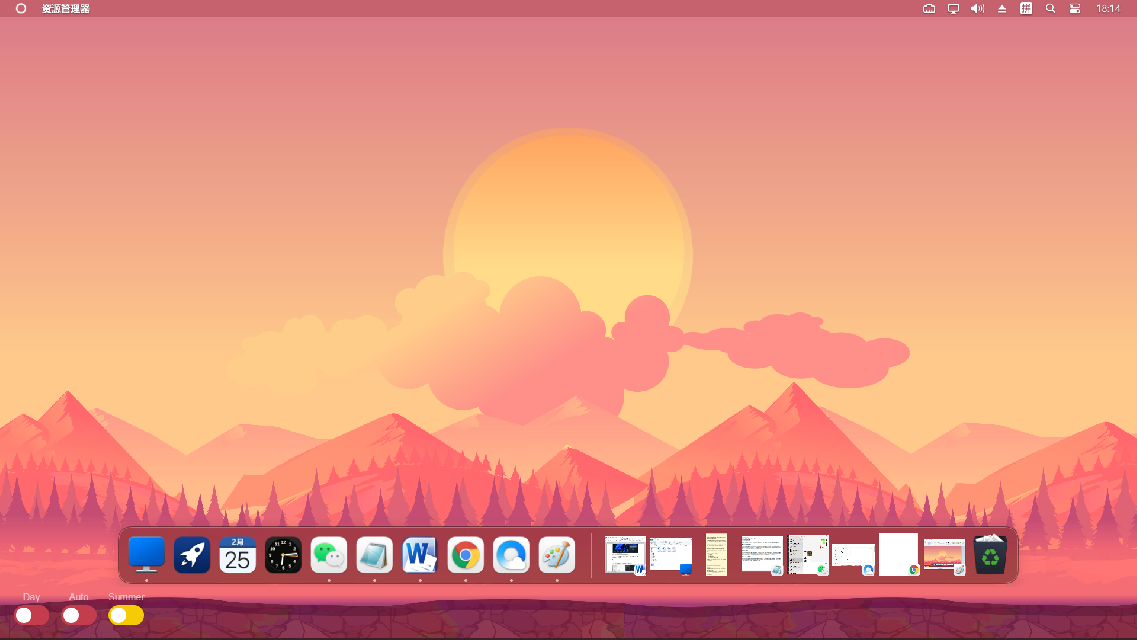Click the clock time in top bar
The height and width of the screenshot is (640, 1137).
point(1107,8)
